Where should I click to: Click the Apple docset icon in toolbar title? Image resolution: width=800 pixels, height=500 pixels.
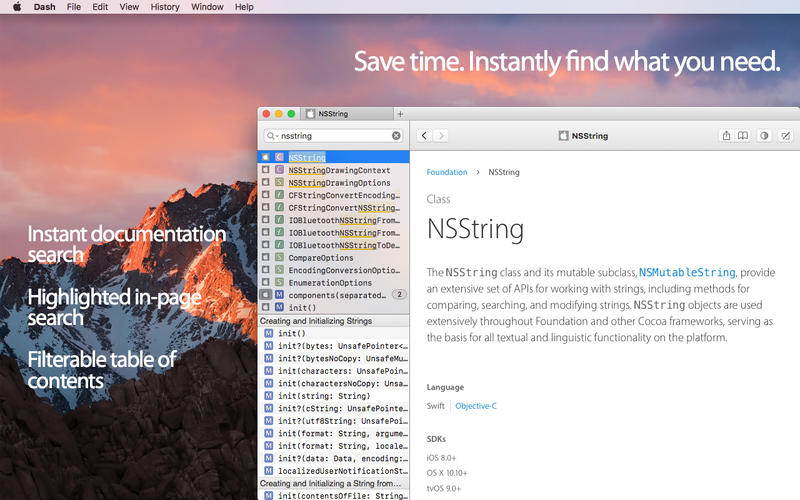[x=563, y=136]
